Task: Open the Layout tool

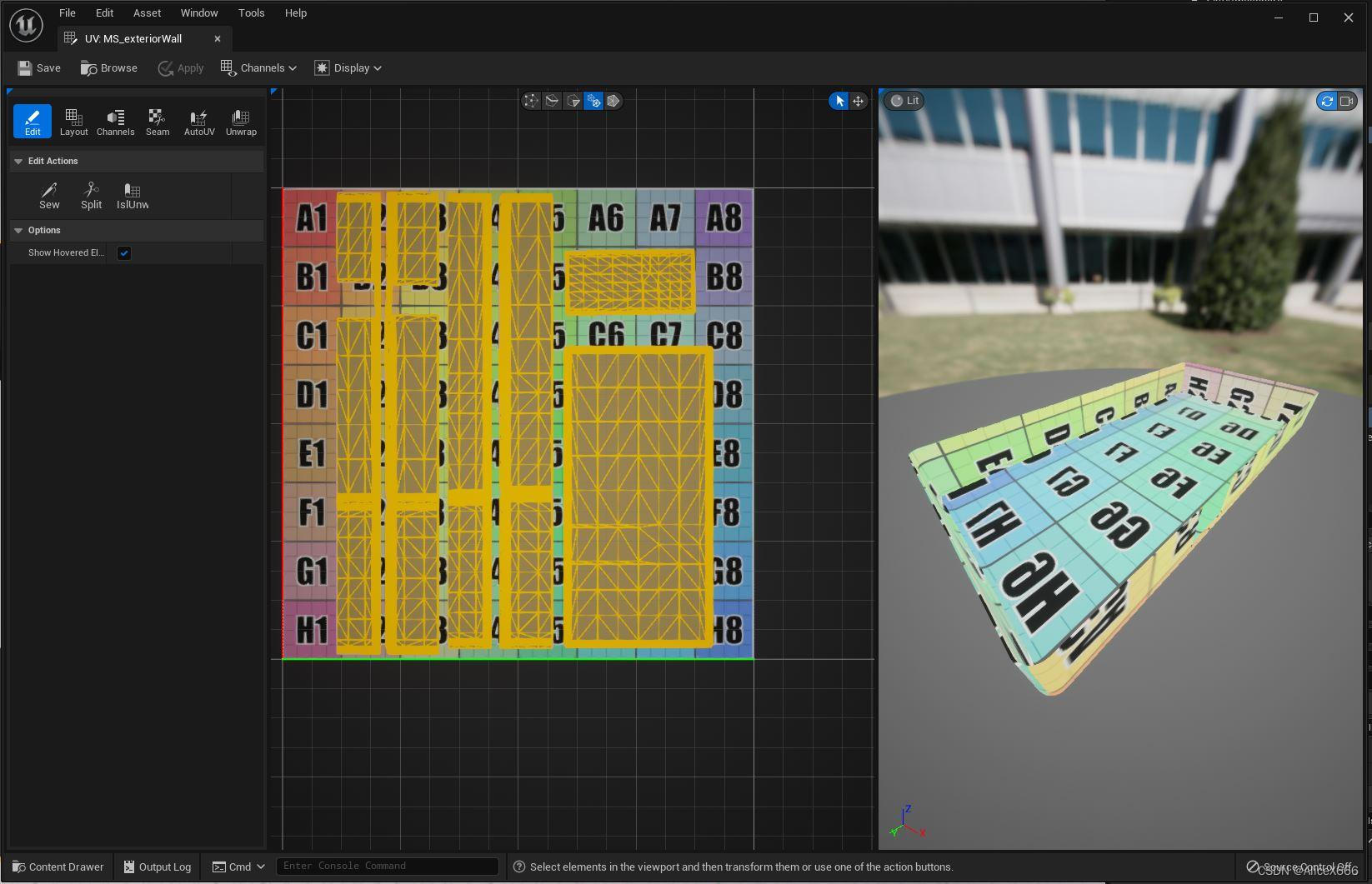Action: (73, 122)
